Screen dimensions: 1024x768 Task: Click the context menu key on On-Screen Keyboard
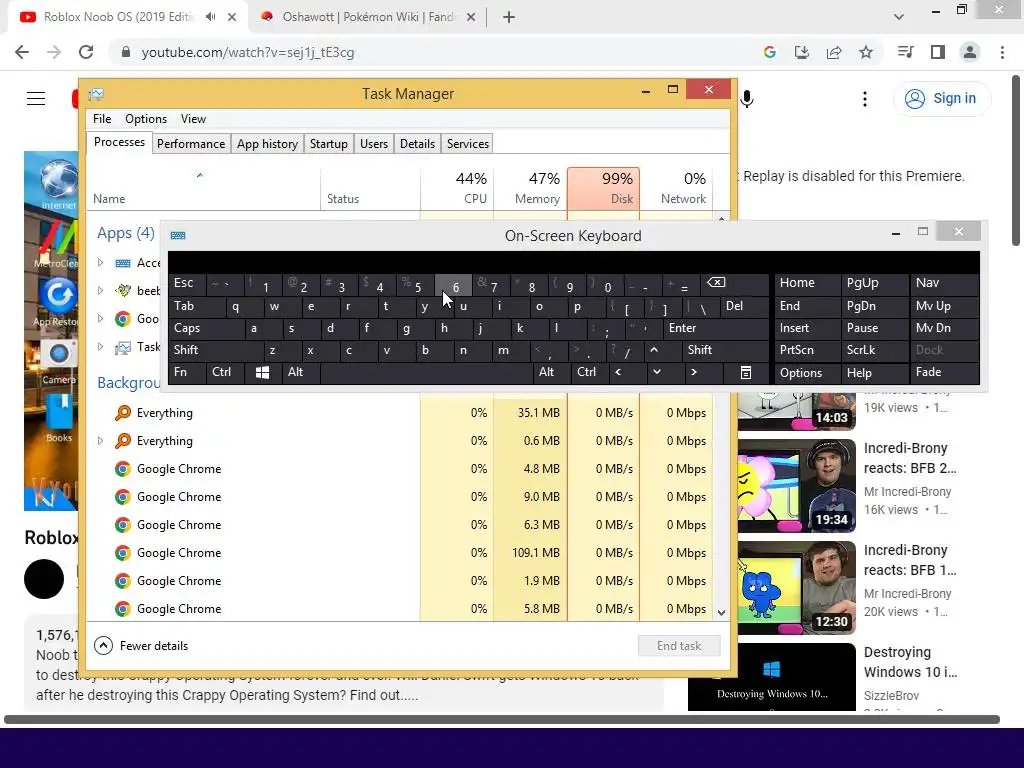click(746, 372)
